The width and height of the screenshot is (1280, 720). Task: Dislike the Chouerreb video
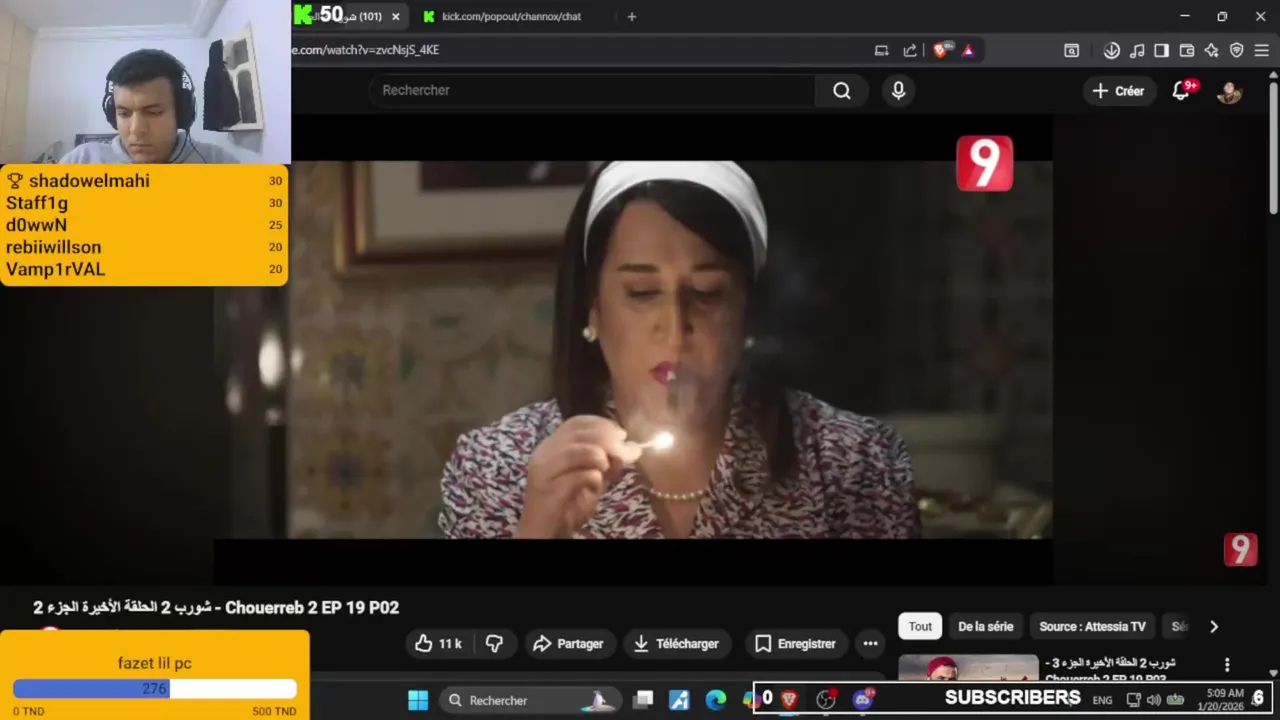(494, 644)
